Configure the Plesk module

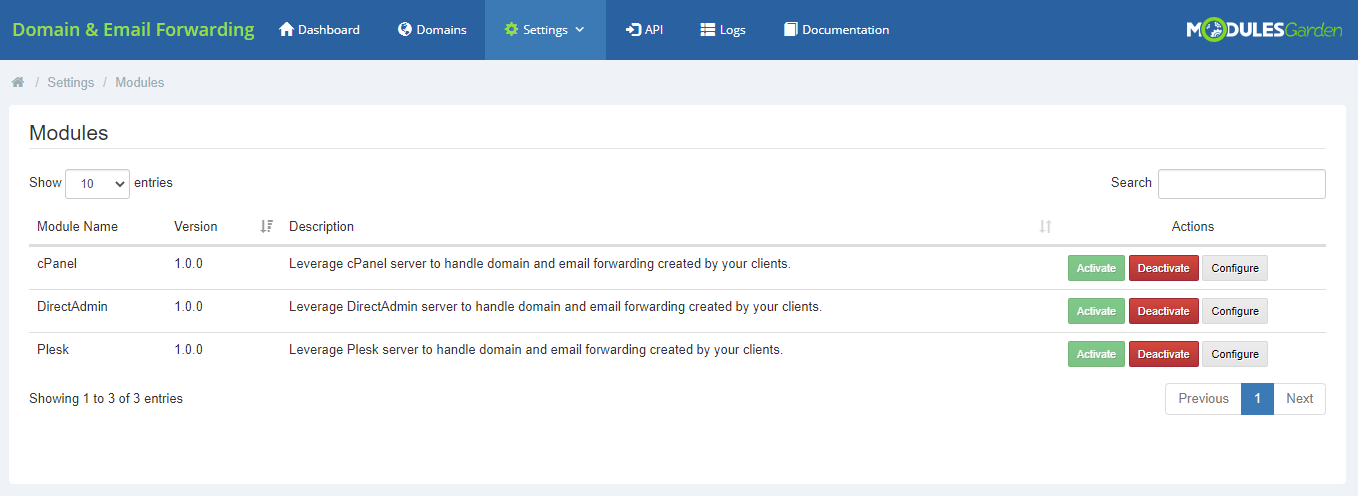point(1235,354)
